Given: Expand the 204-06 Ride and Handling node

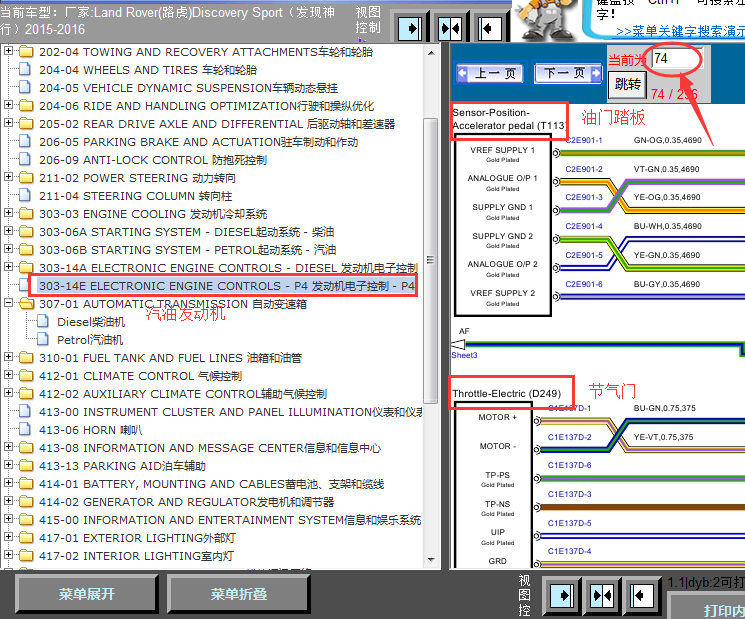Looking at the screenshot, I should pyautogui.click(x=8, y=104).
